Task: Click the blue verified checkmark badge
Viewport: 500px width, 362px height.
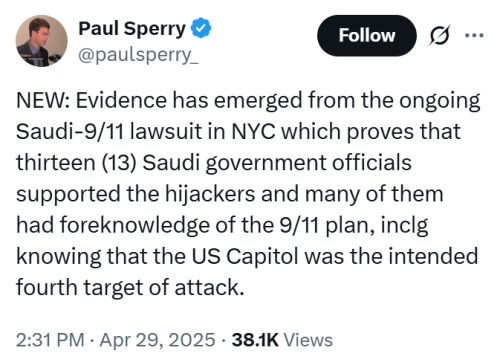Action: (x=201, y=28)
